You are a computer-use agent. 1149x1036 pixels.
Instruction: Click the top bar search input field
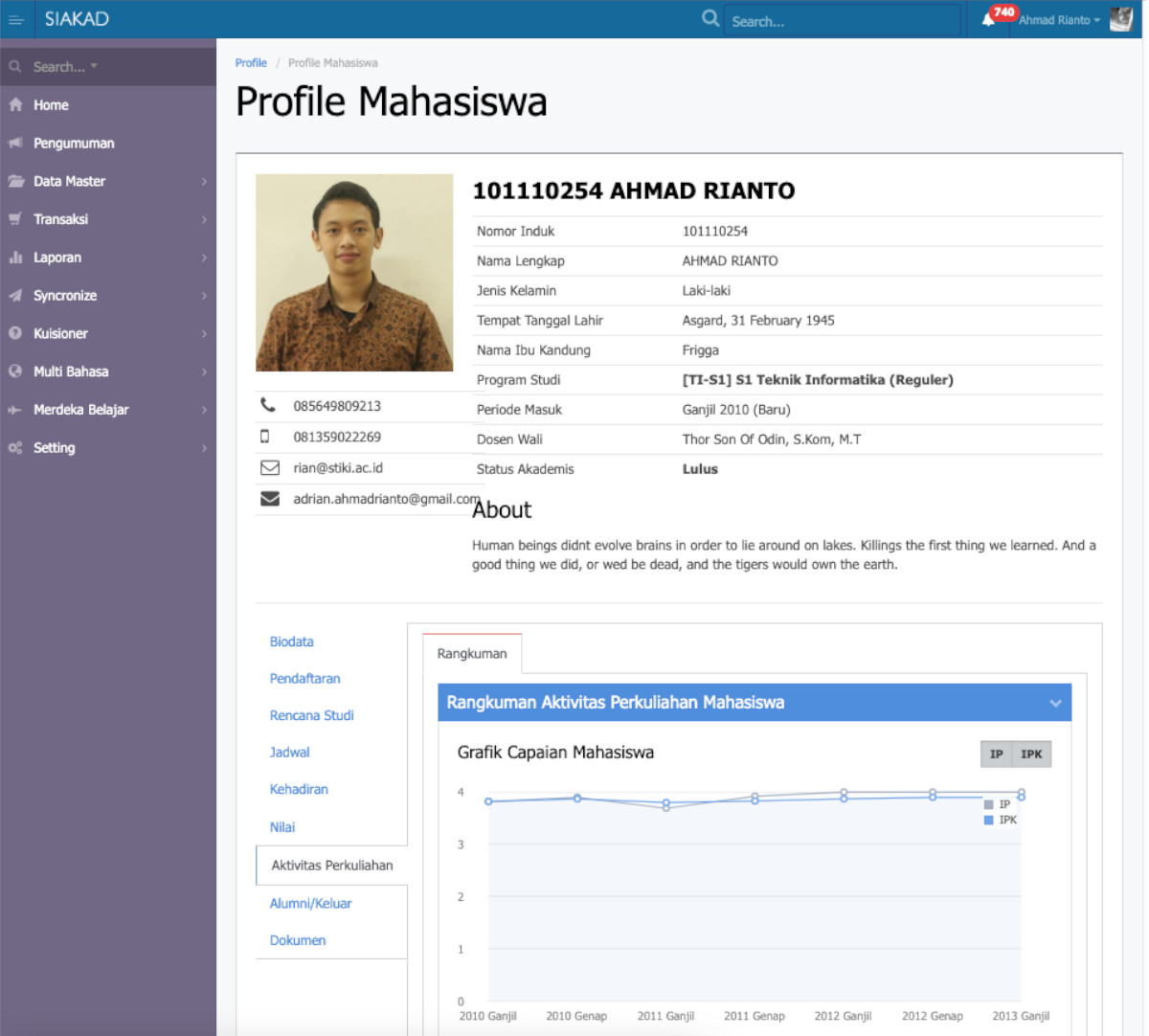843,21
